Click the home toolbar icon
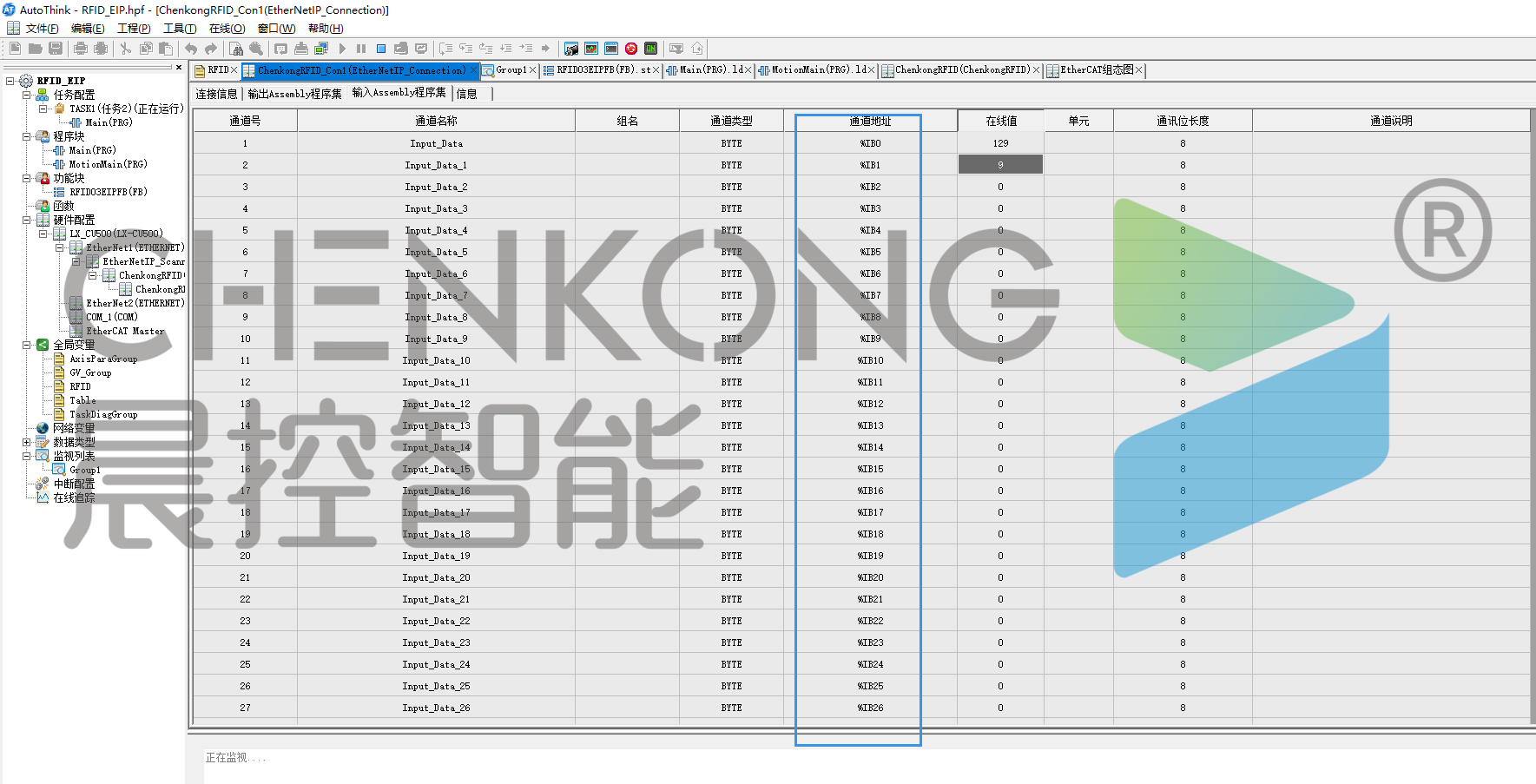Viewport: 1536px width, 784px height. (x=697, y=49)
